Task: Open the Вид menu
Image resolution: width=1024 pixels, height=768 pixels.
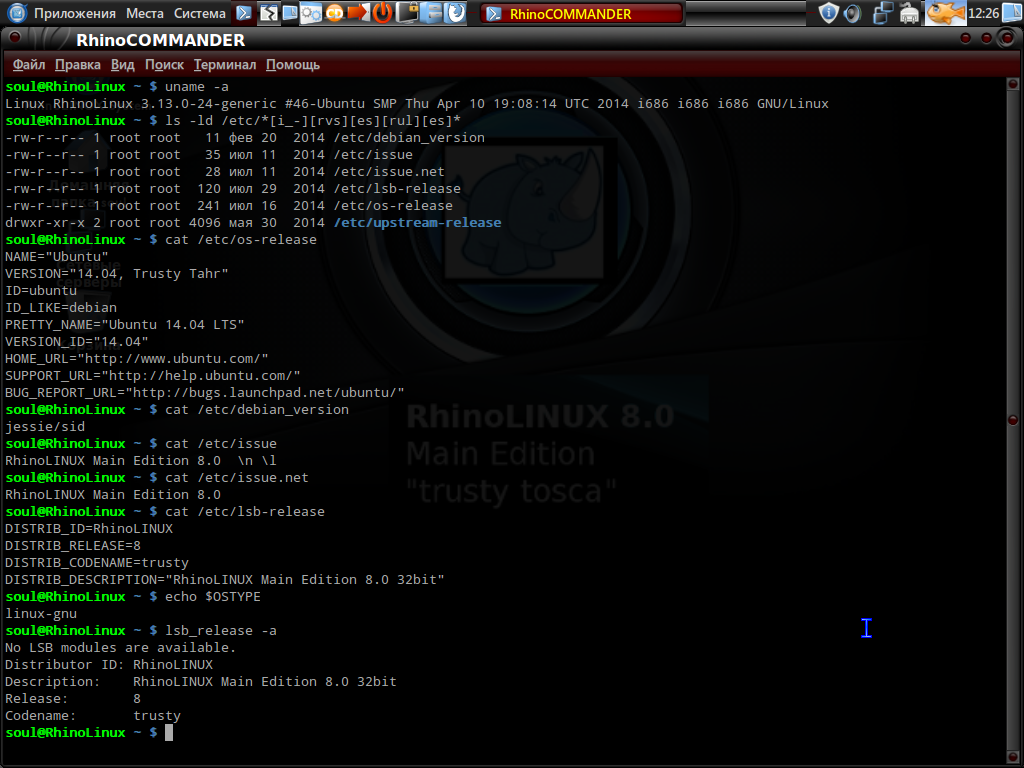Action: (x=122, y=65)
